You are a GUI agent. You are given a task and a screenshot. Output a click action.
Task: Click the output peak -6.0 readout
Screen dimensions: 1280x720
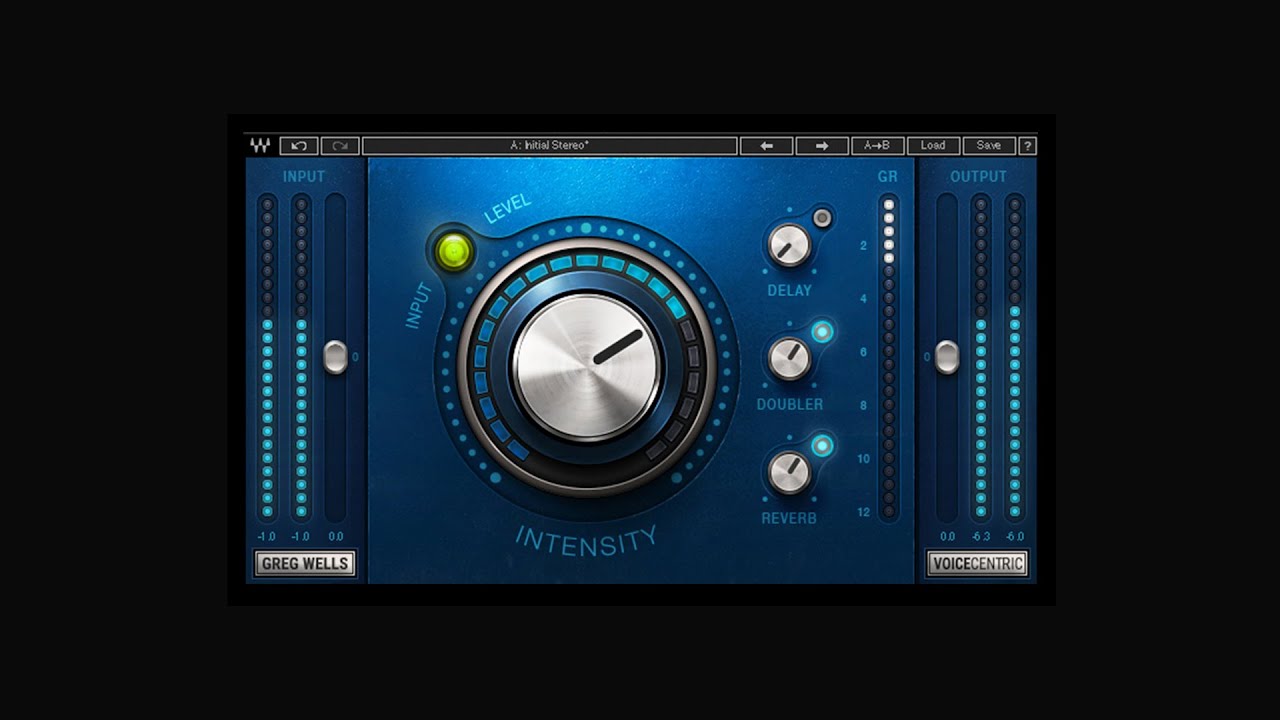[1015, 537]
